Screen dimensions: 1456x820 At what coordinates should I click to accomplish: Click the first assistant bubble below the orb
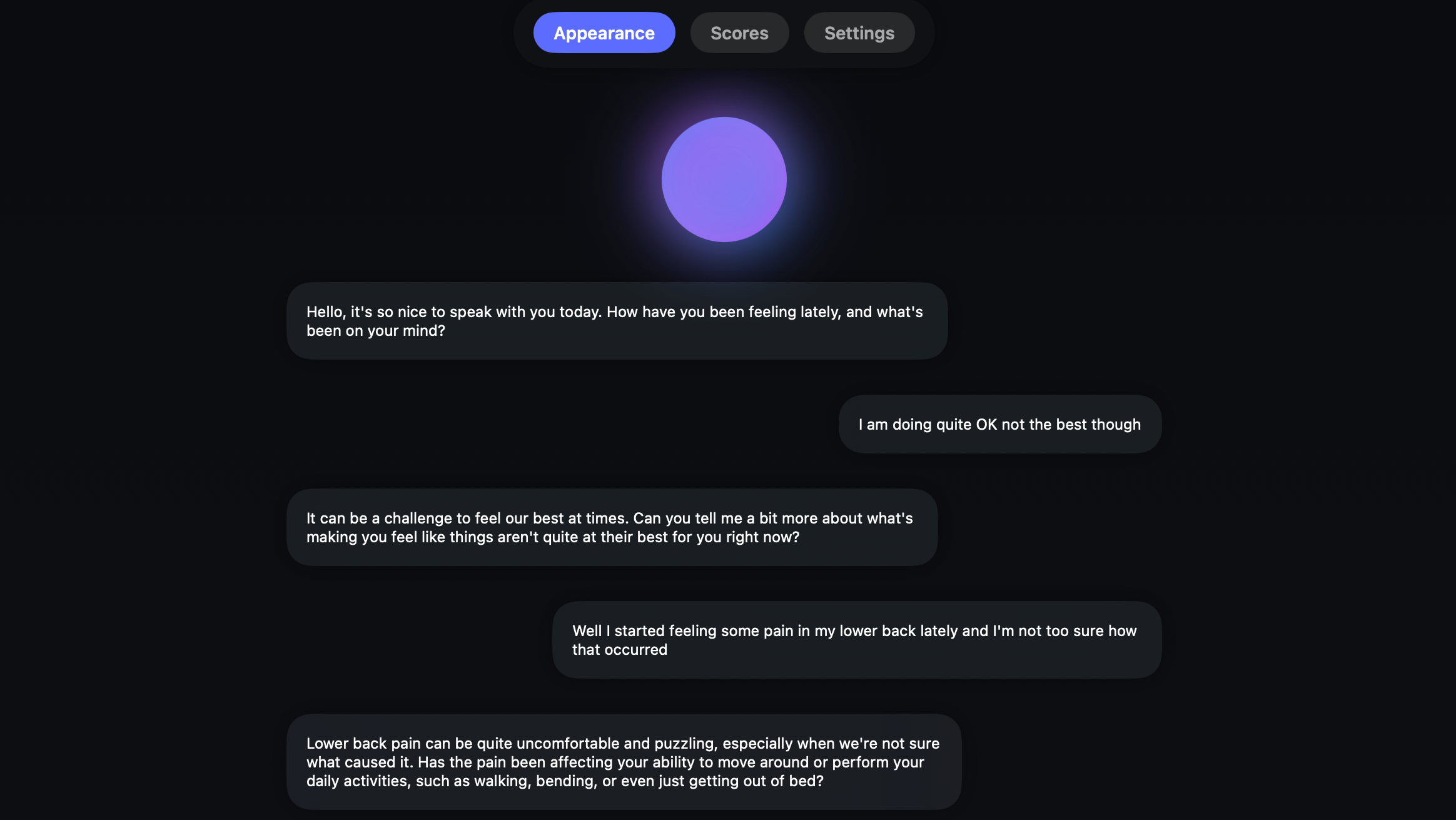pyautogui.click(x=617, y=321)
